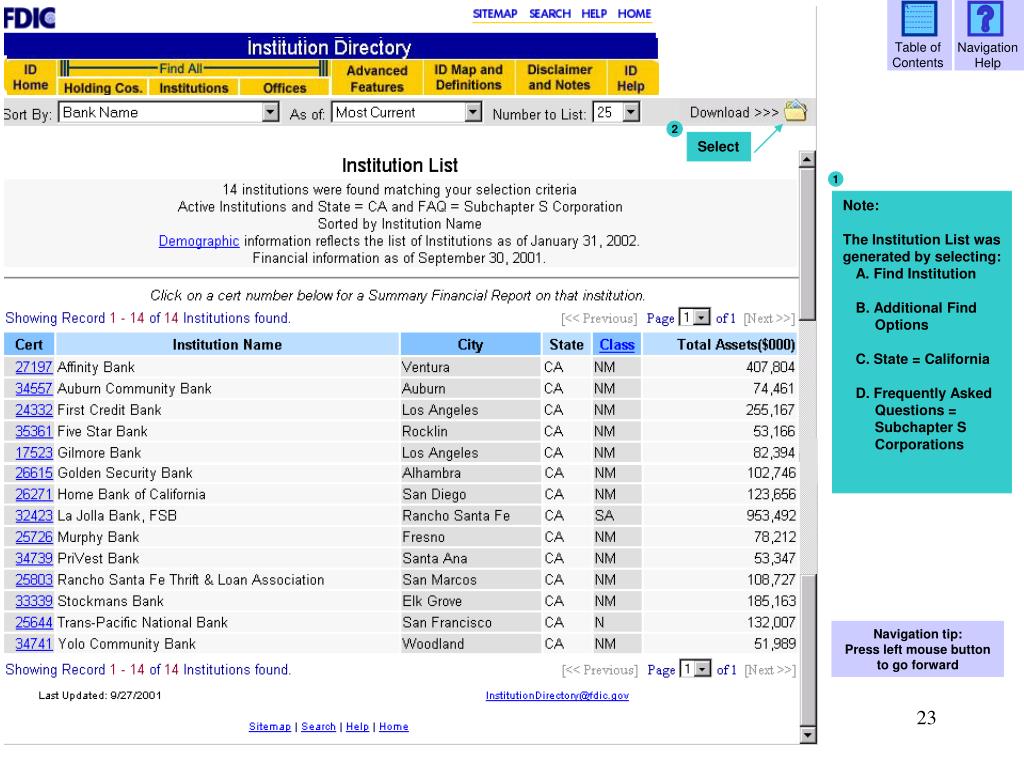Click the footer Home link
The image size is (1024, 768).
pos(394,726)
